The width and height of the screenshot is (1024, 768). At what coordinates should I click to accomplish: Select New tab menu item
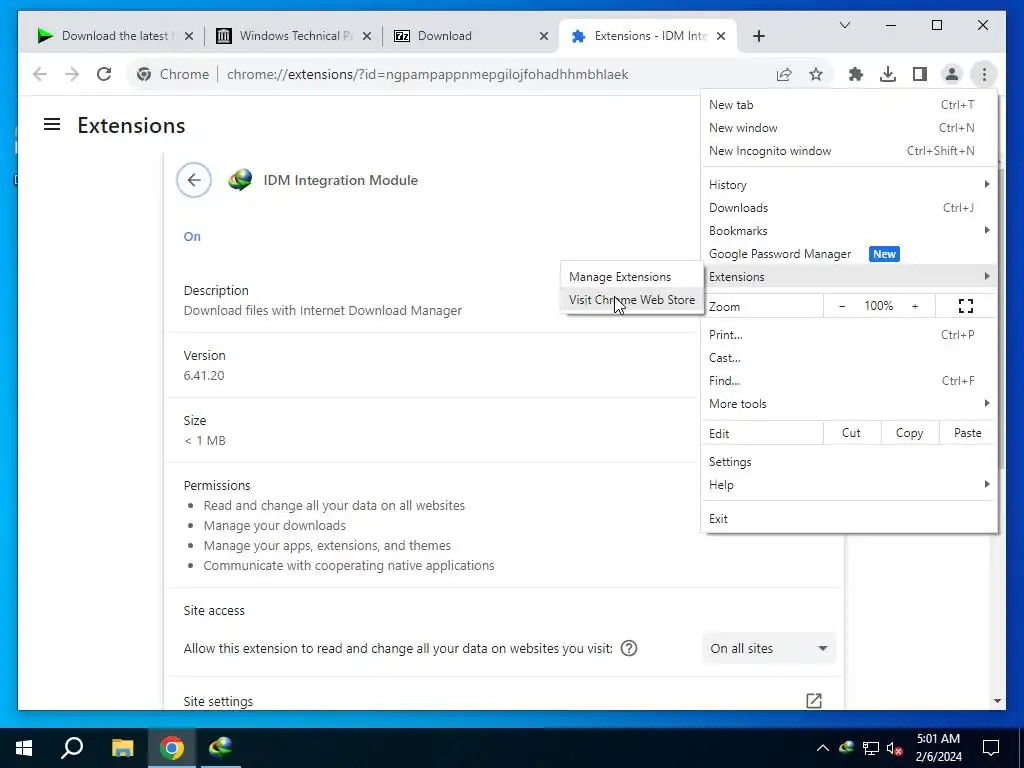(849, 104)
